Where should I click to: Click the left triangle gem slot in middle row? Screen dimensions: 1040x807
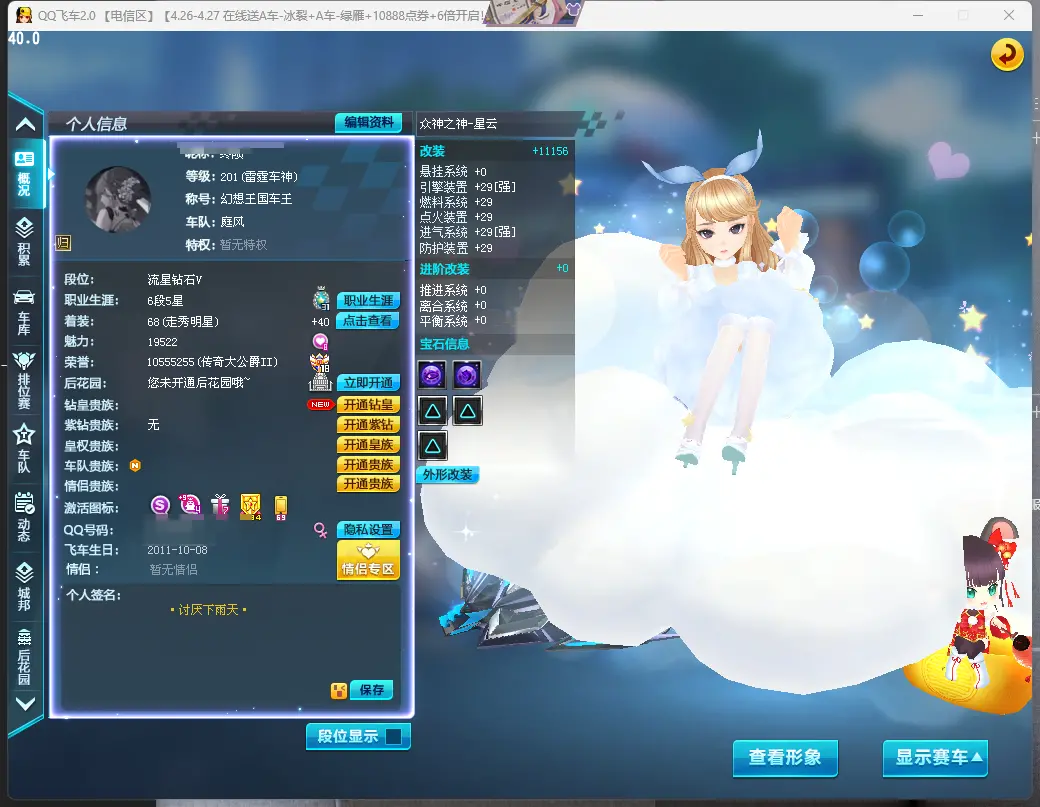pos(432,411)
